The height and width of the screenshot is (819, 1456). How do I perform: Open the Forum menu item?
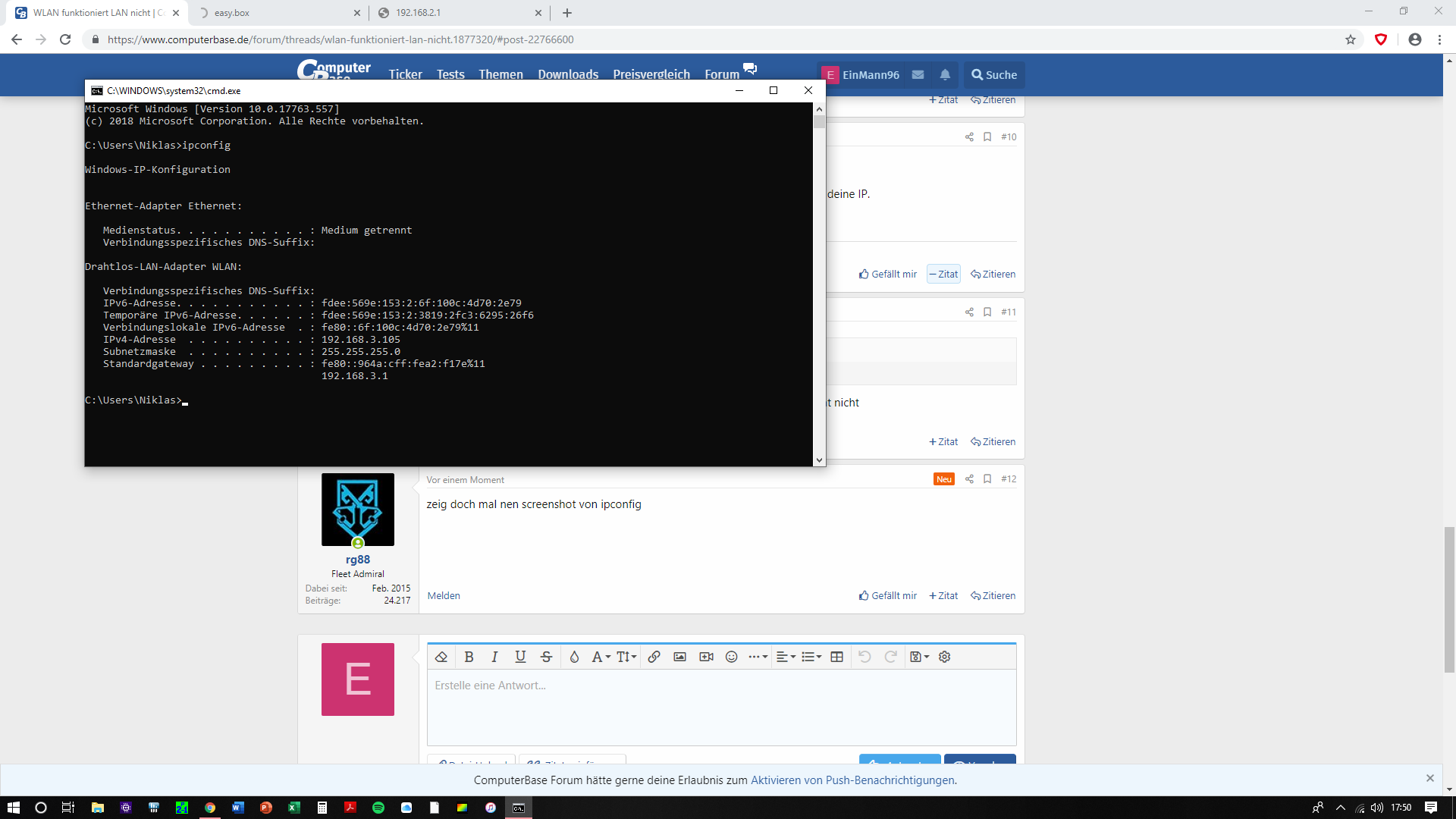721,74
